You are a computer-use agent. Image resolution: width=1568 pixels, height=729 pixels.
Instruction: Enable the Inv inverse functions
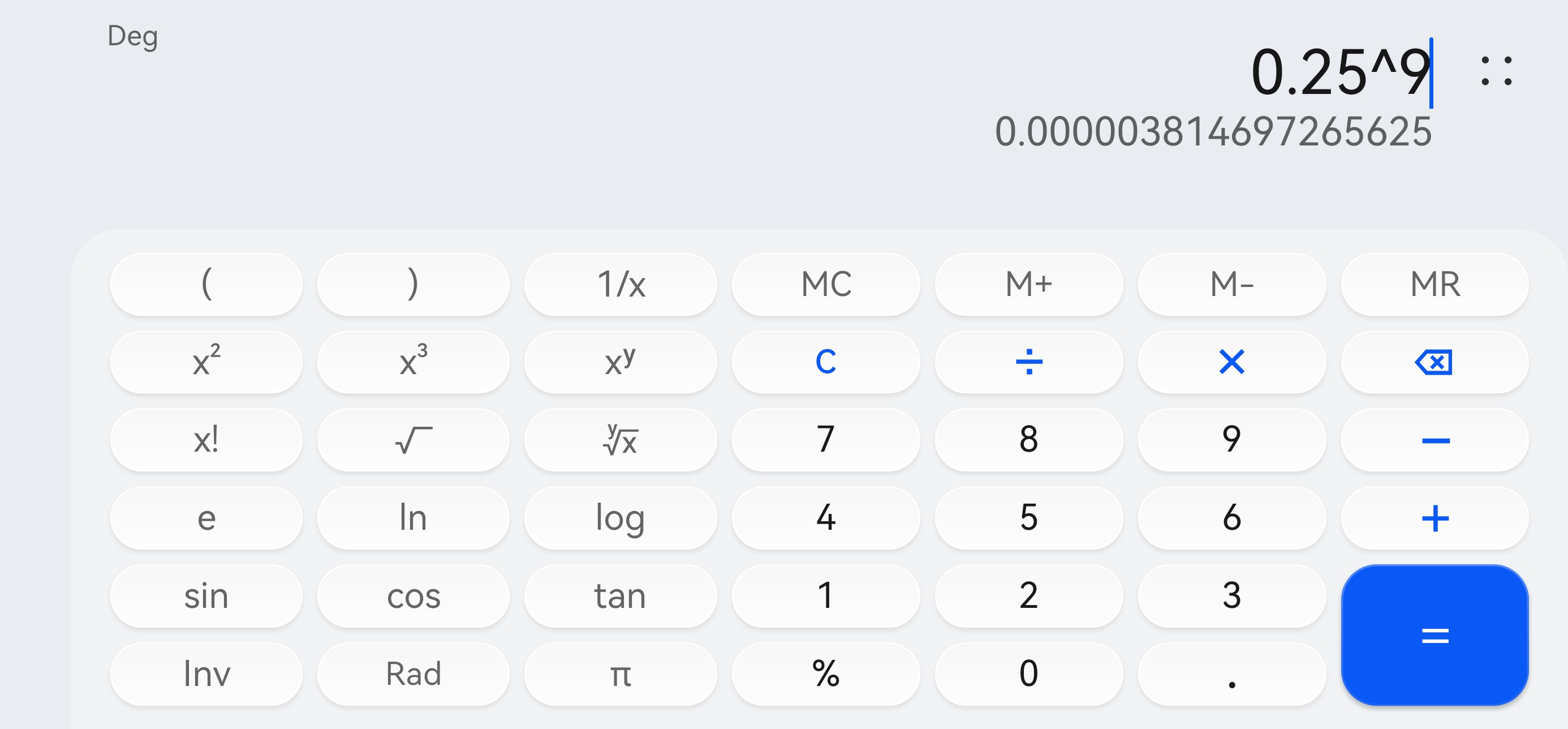(206, 674)
